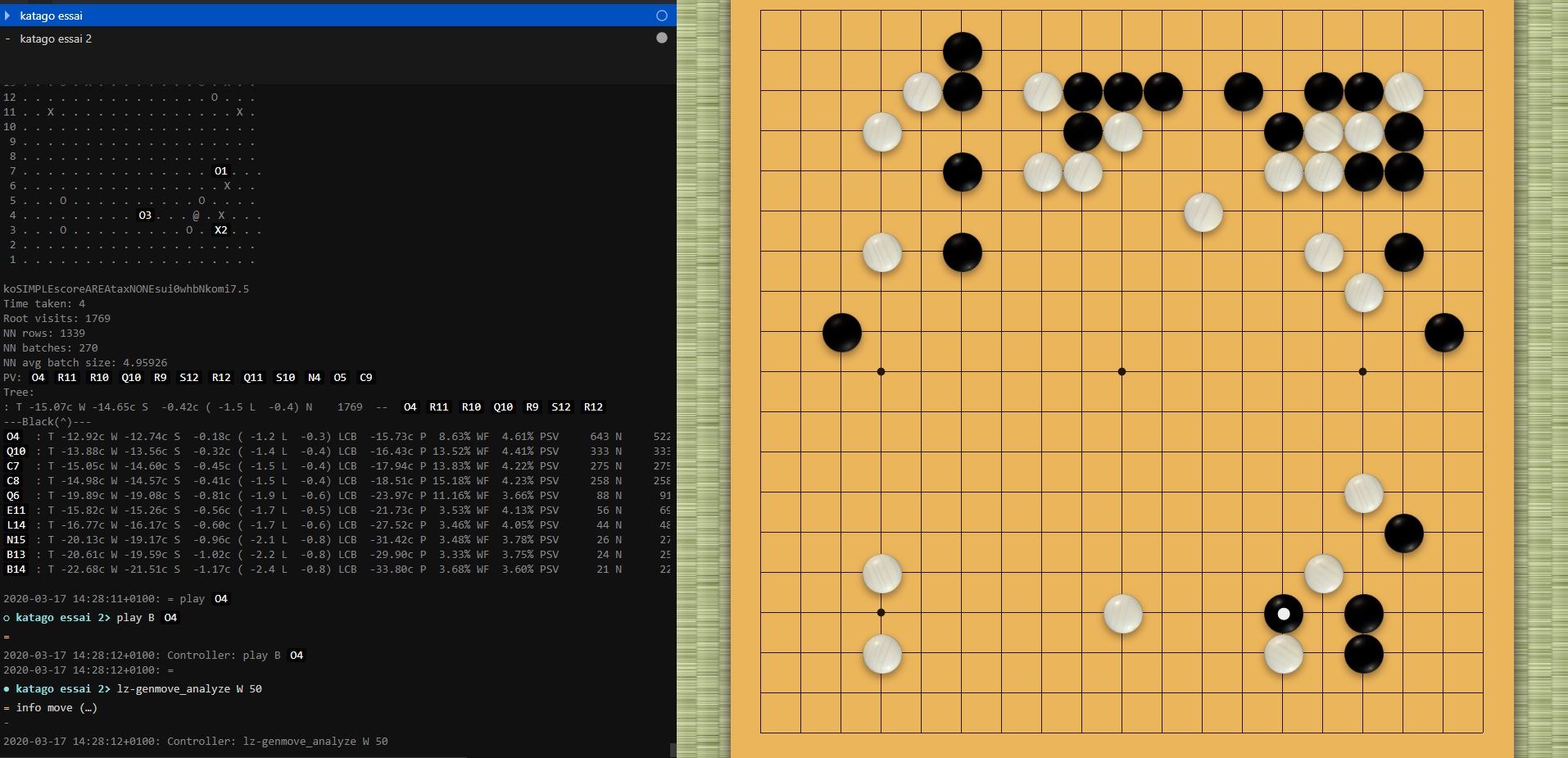Click the X2 label in the ASCII board
The width and height of the screenshot is (1568, 758).
point(220,230)
